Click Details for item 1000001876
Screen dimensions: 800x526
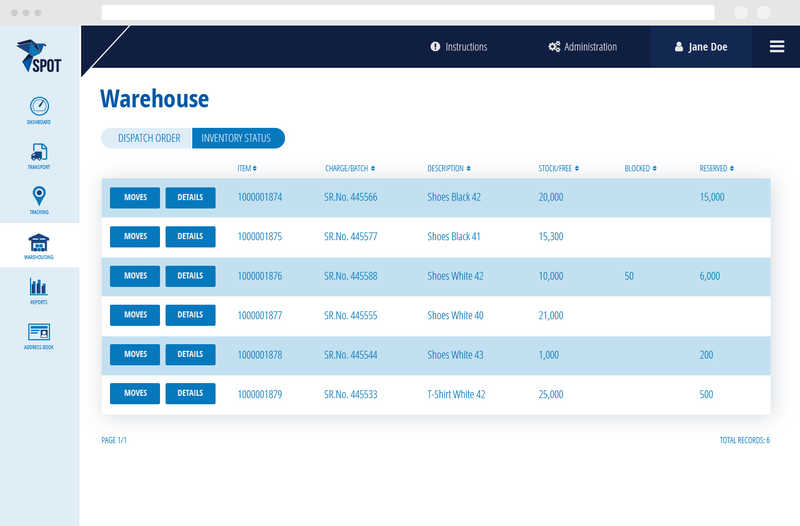(x=190, y=276)
